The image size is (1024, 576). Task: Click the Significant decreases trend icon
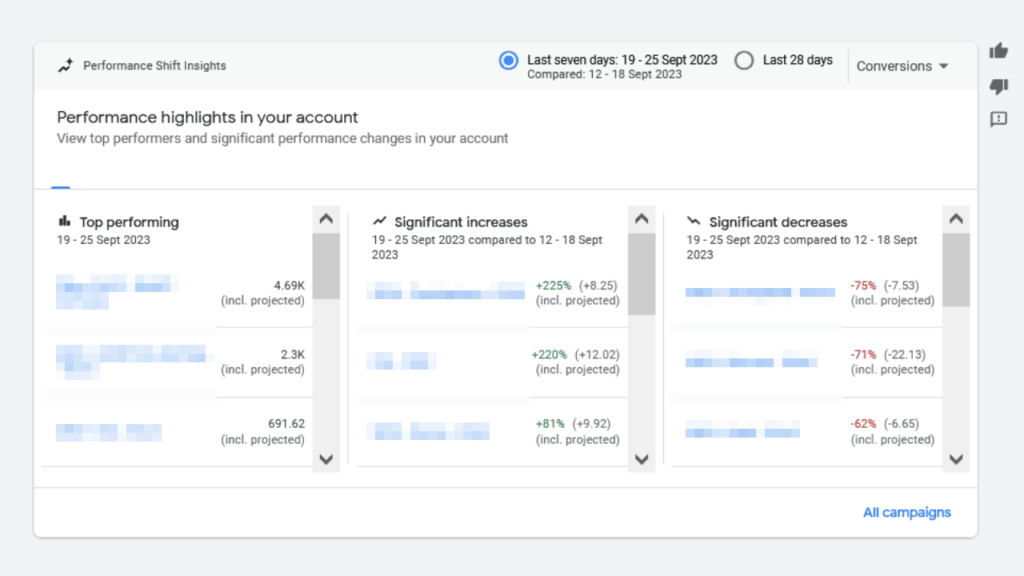pyautogui.click(x=692, y=221)
